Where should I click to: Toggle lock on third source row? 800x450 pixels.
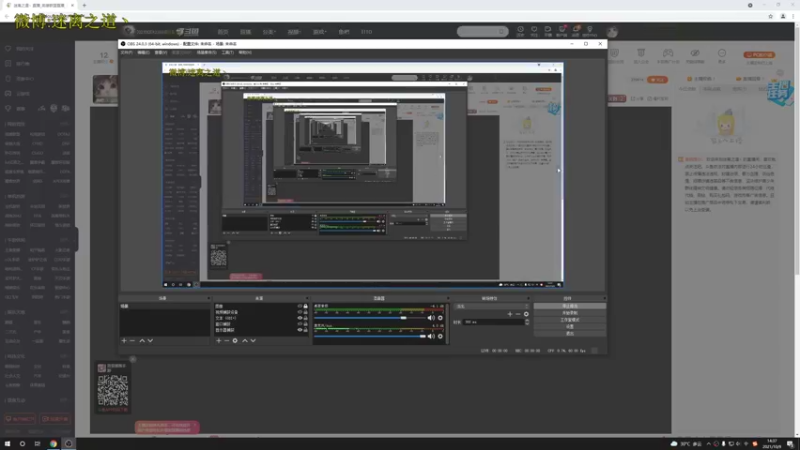pos(306,318)
